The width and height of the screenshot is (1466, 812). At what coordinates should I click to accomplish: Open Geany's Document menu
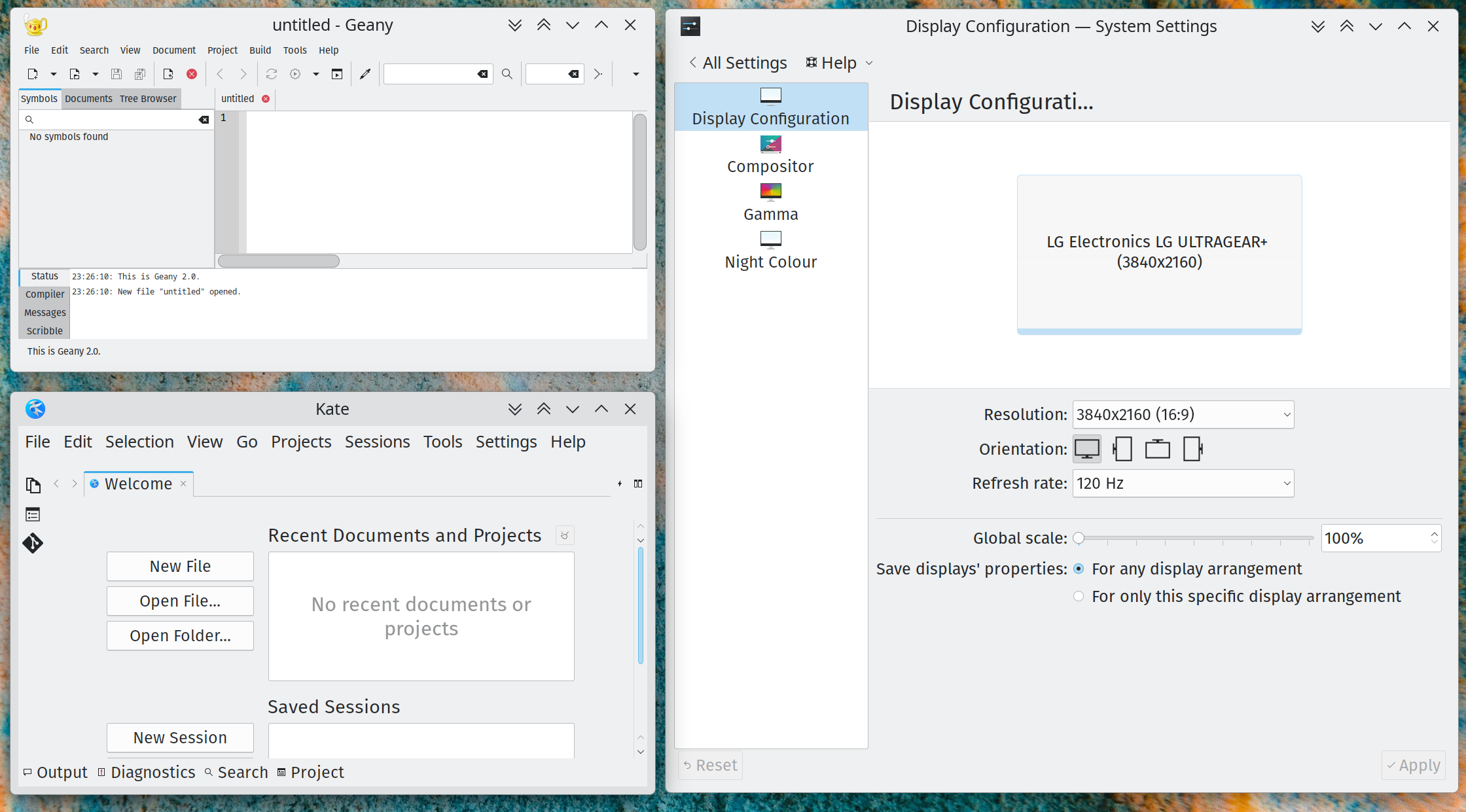tap(174, 50)
